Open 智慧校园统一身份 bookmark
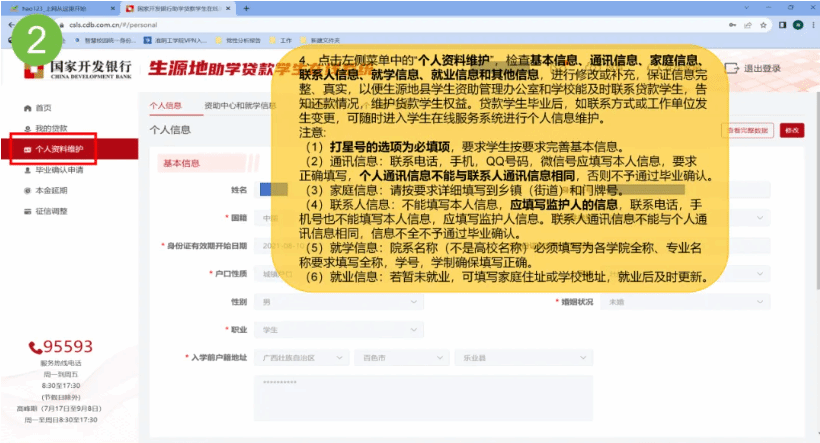Image resolution: width=820 pixels, height=443 pixels. [x=105, y=40]
